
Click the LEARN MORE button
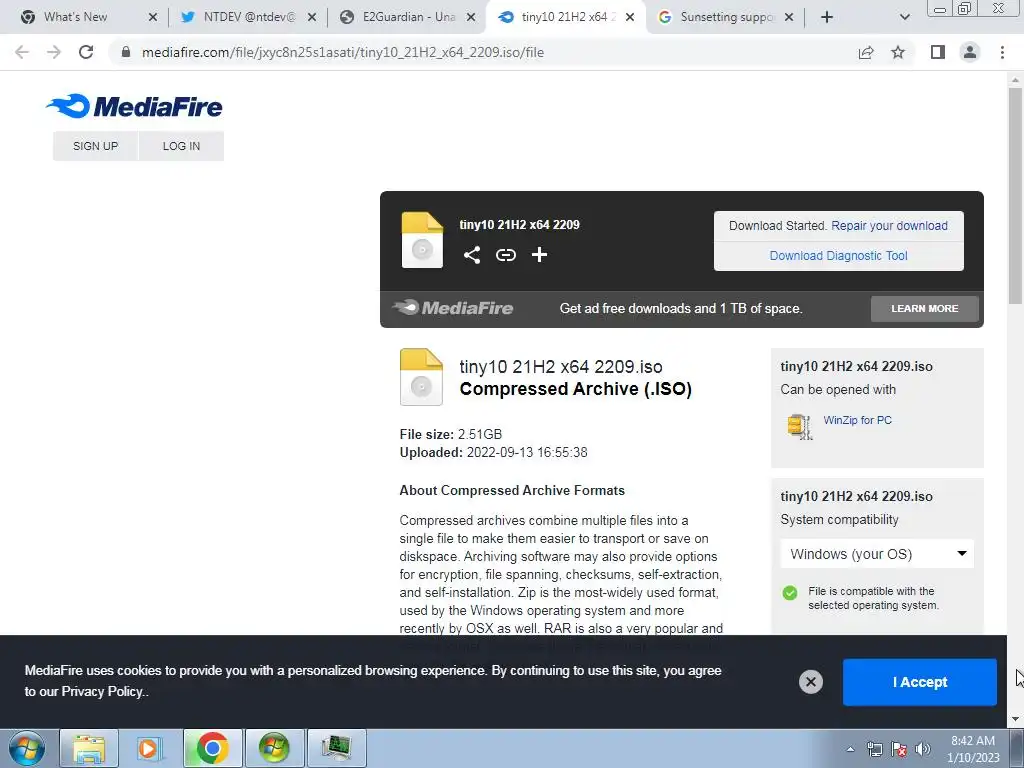(925, 308)
